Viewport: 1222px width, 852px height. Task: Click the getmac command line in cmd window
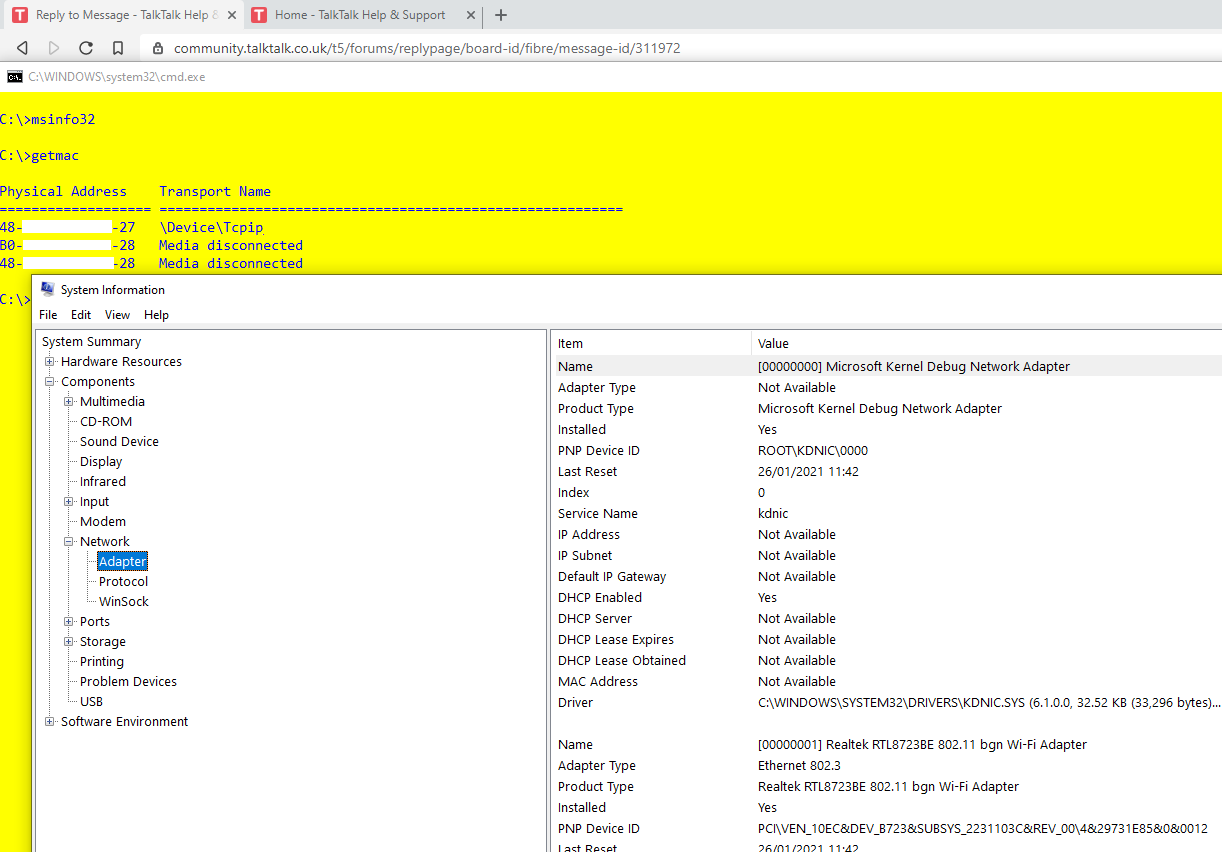[39, 155]
